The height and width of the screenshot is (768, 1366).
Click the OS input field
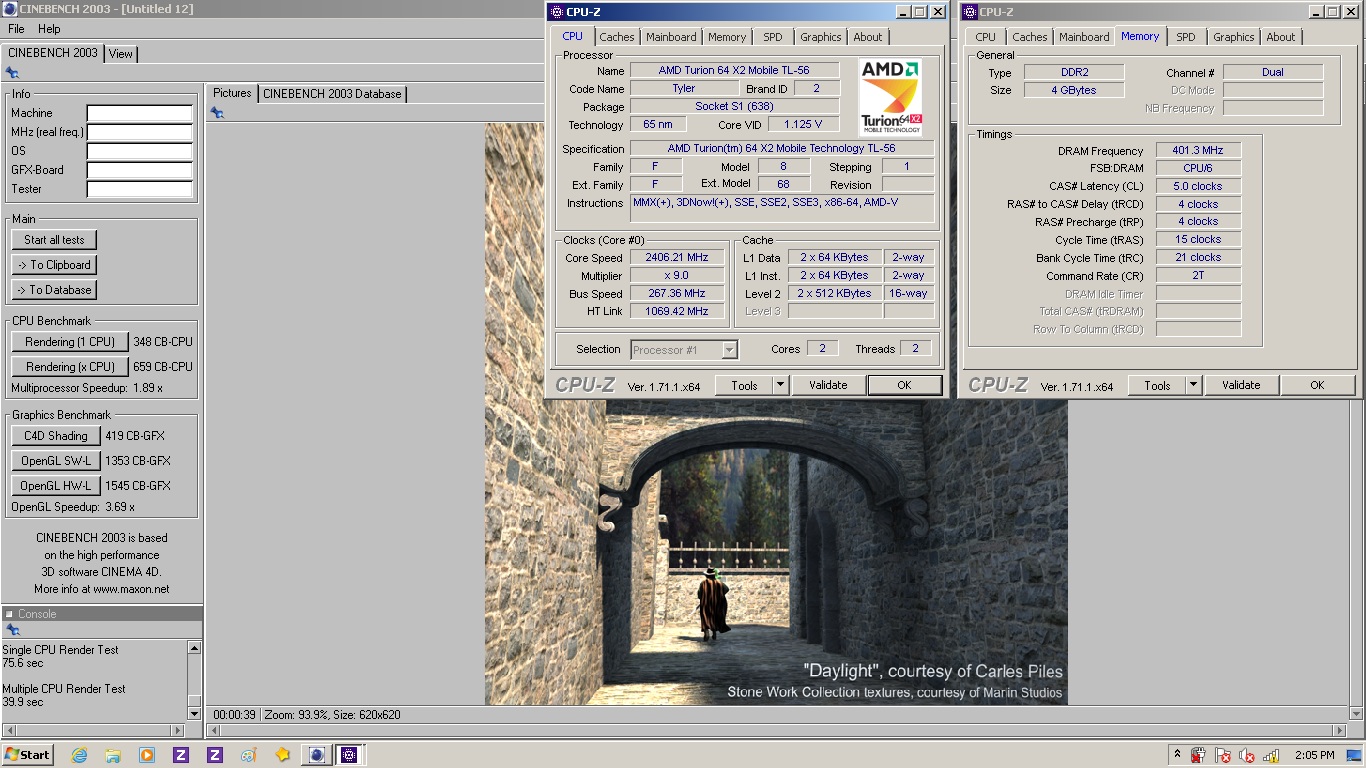(x=140, y=151)
